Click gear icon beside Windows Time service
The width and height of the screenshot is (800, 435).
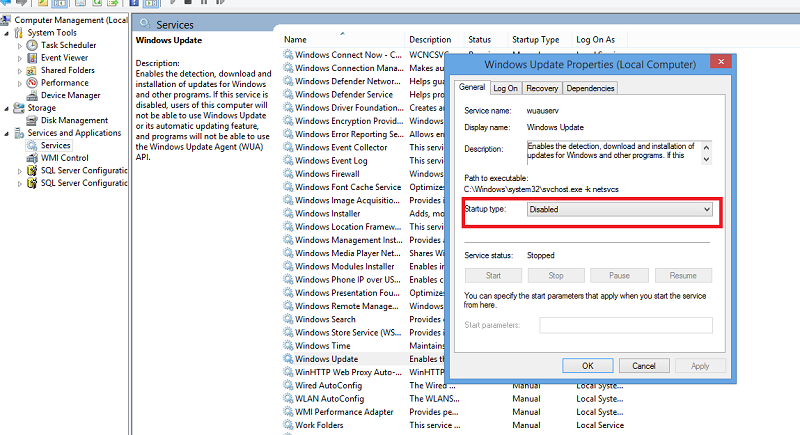[x=288, y=346]
